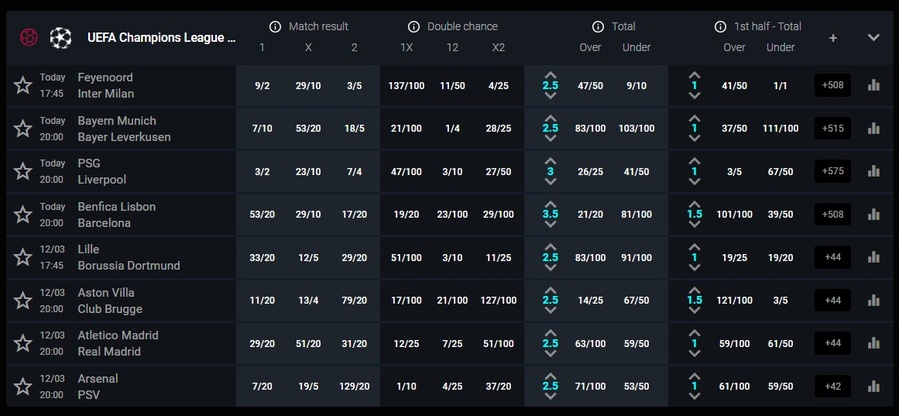Select Liverpool win odds 7/4
The height and width of the screenshot is (416, 899).
[354, 171]
